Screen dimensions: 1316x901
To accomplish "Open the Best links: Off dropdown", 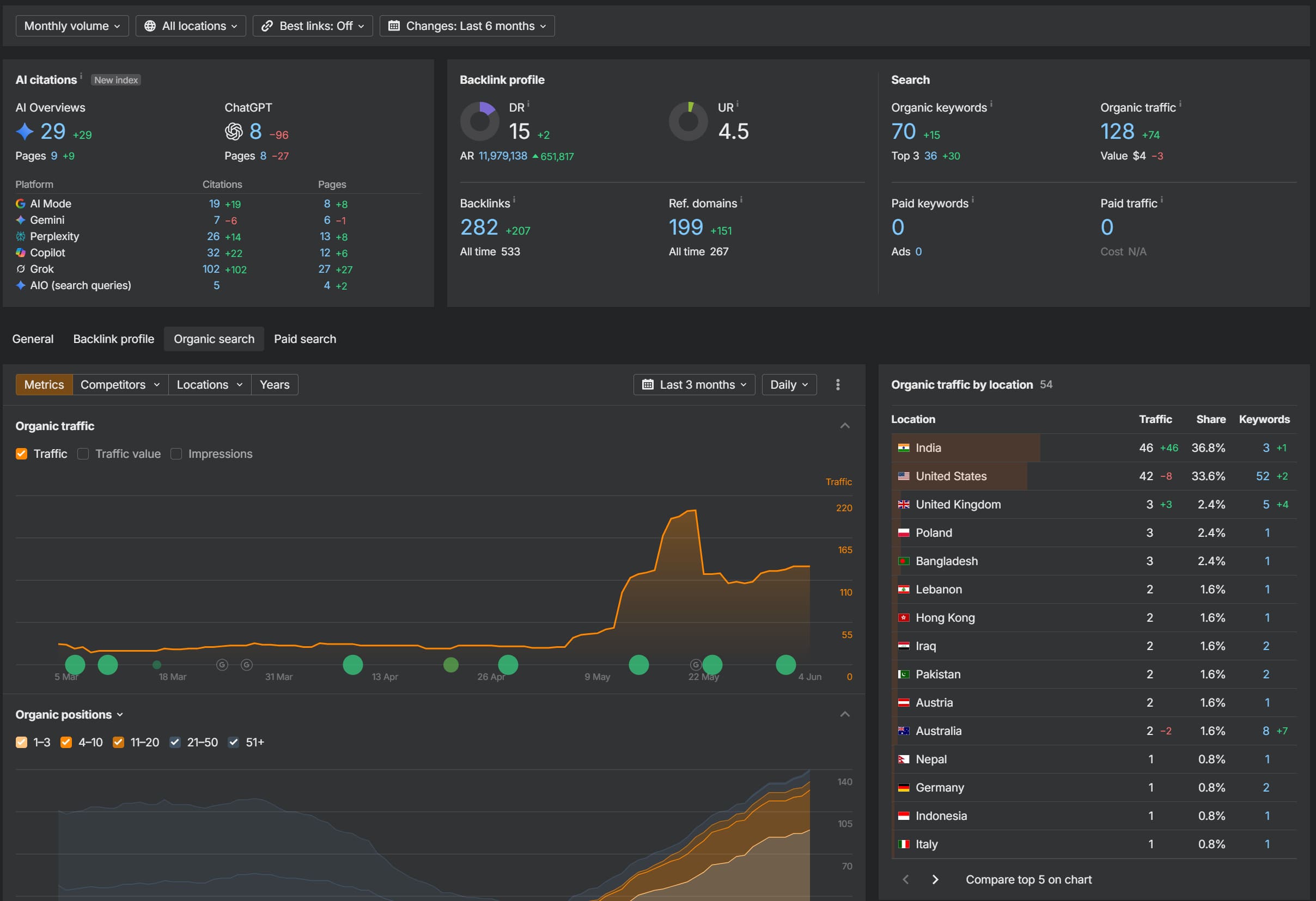I will (x=313, y=26).
